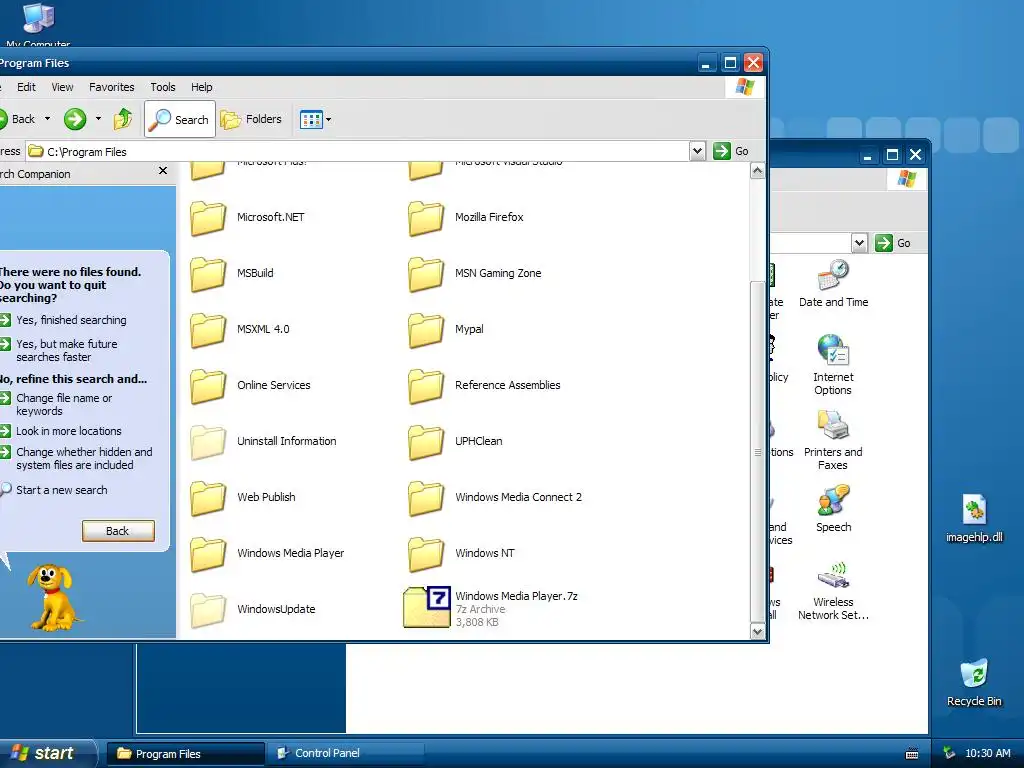Expand the Program Files address bar dropdown

[x=697, y=151]
